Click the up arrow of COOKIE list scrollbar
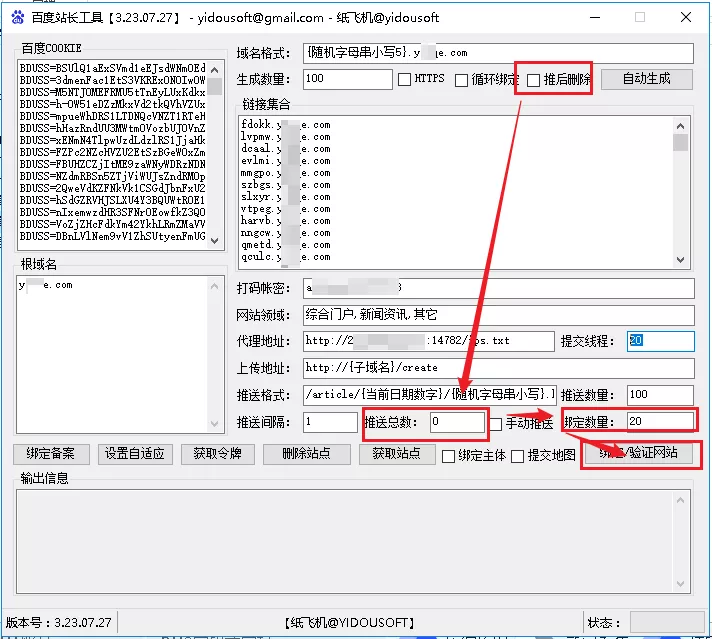The height and width of the screenshot is (639, 712). (215, 70)
